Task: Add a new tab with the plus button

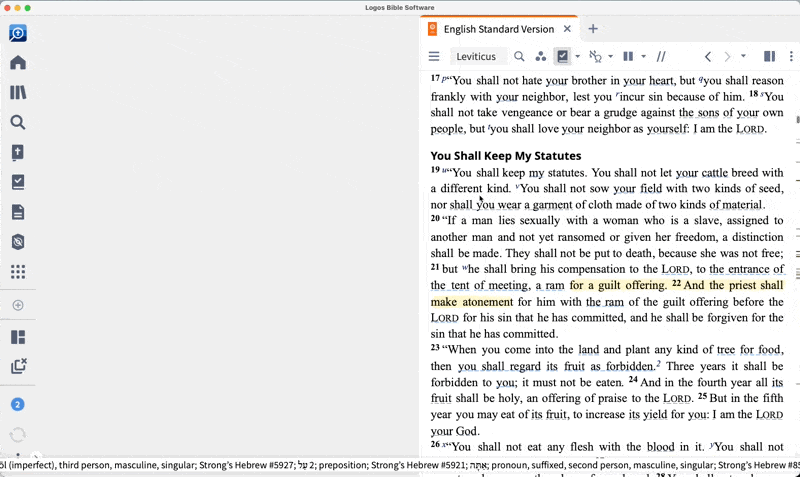Action: [x=593, y=29]
